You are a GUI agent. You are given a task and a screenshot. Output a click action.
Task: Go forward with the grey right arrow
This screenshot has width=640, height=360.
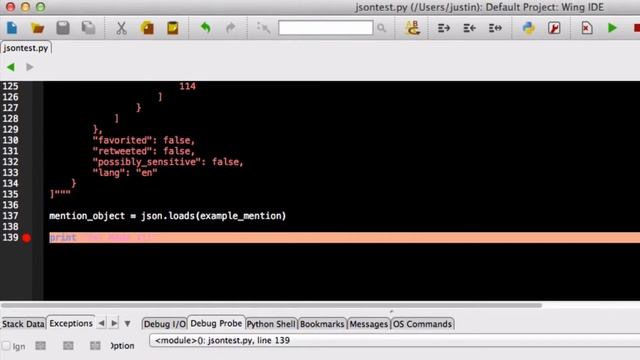pos(30,67)
